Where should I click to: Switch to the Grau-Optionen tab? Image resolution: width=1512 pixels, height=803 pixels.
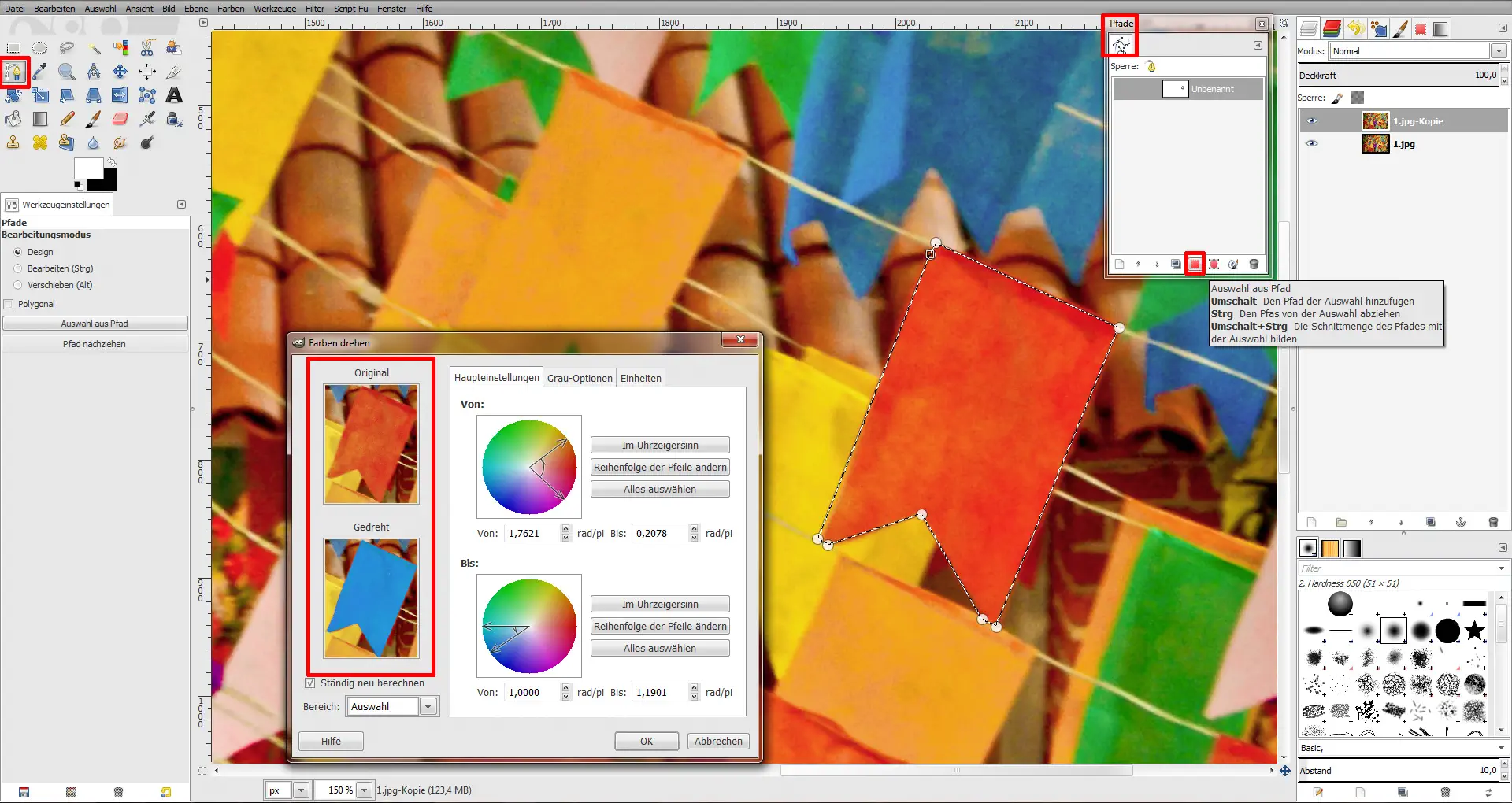[x=580, y=378]
